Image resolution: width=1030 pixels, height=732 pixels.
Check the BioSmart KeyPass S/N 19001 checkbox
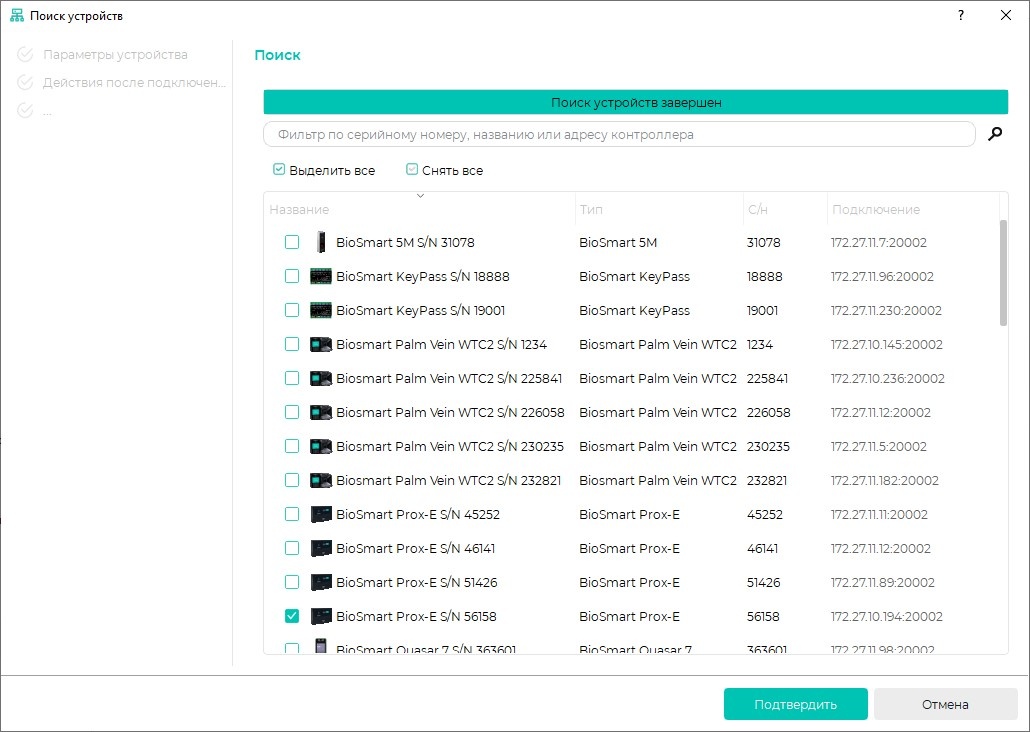tap(292, 310)
